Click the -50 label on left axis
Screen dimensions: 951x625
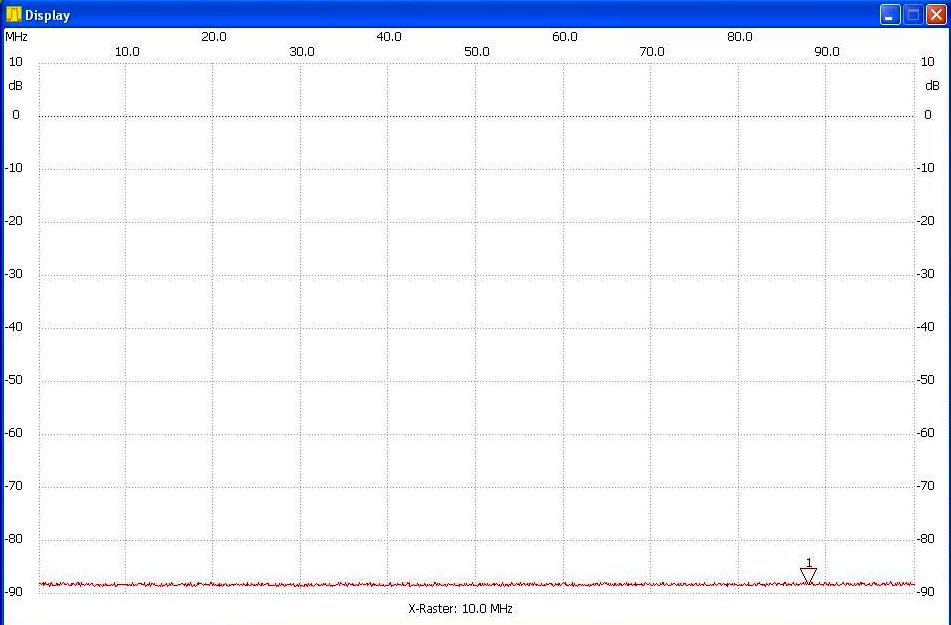coord(15,380)
